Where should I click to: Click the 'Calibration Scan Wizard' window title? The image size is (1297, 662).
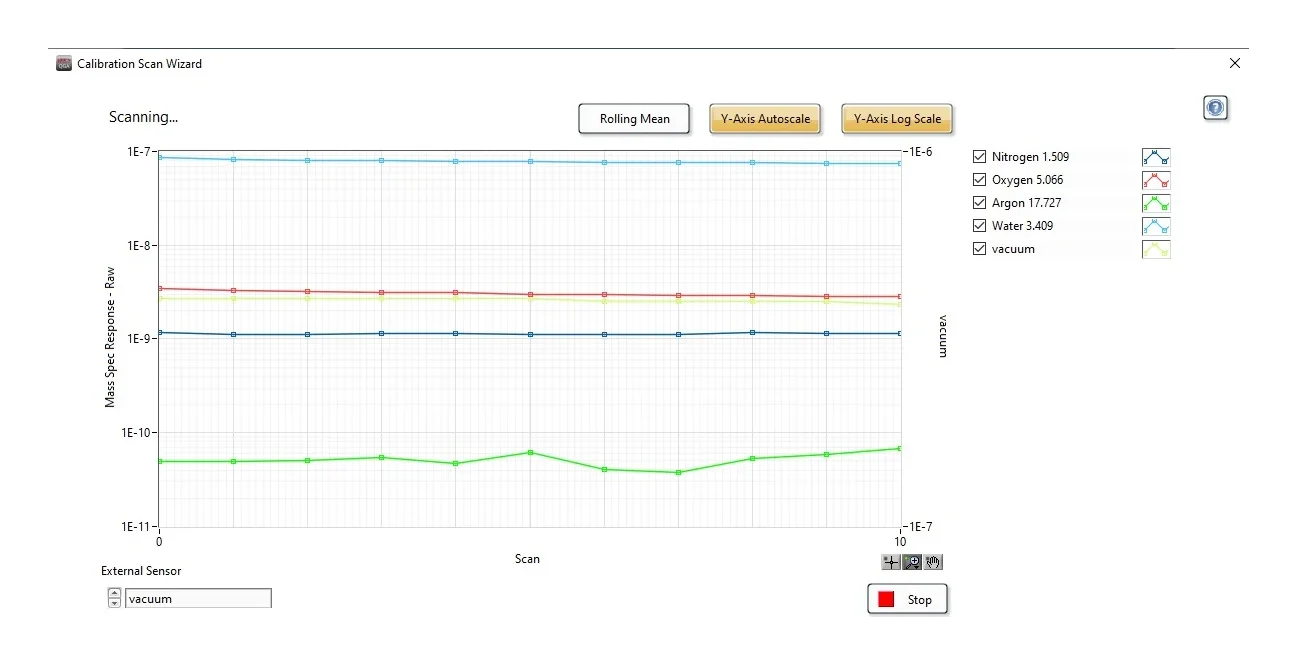click(x=139, y=64)
